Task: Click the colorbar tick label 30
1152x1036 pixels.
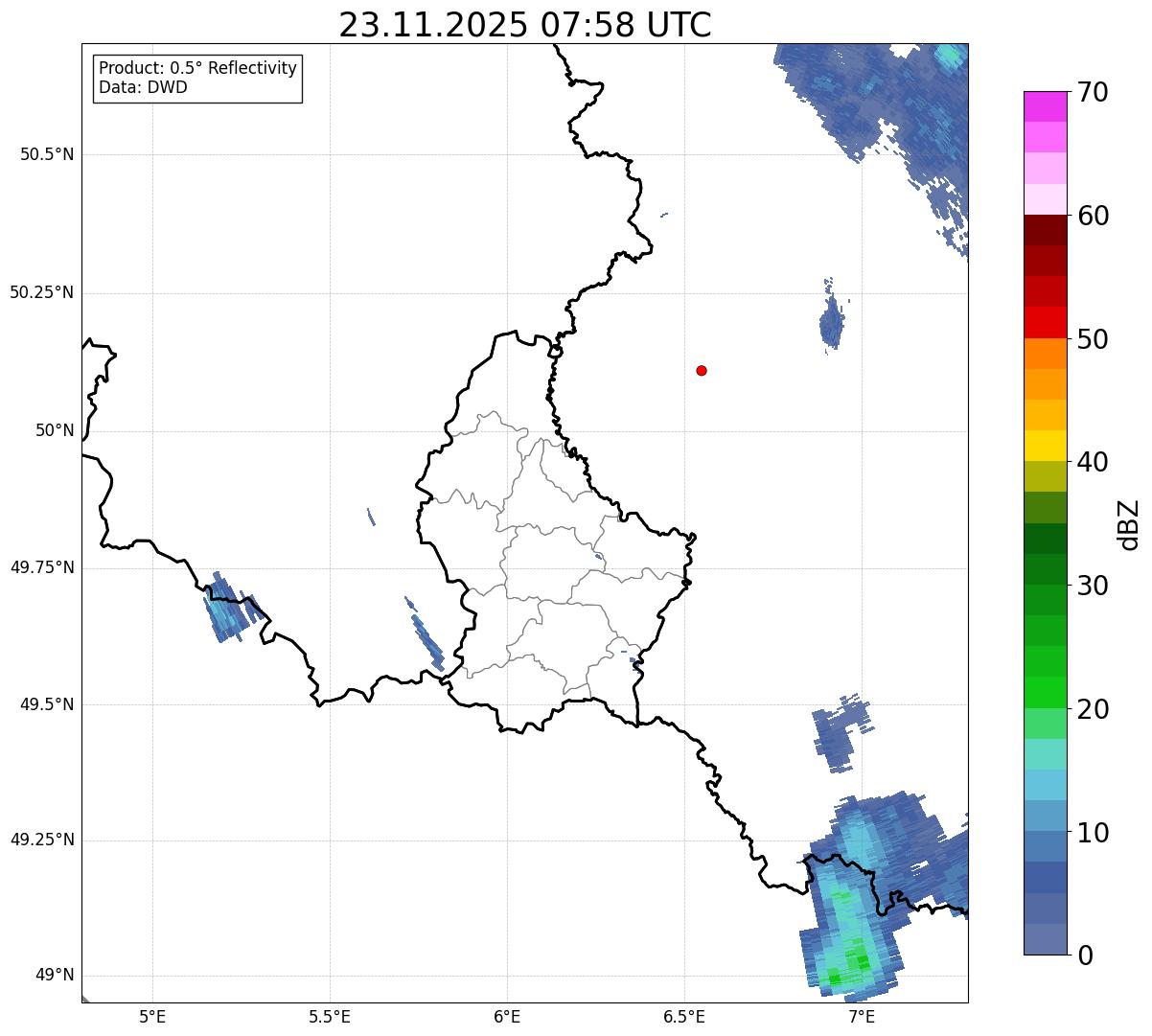Action: [x=1093, y=586]
